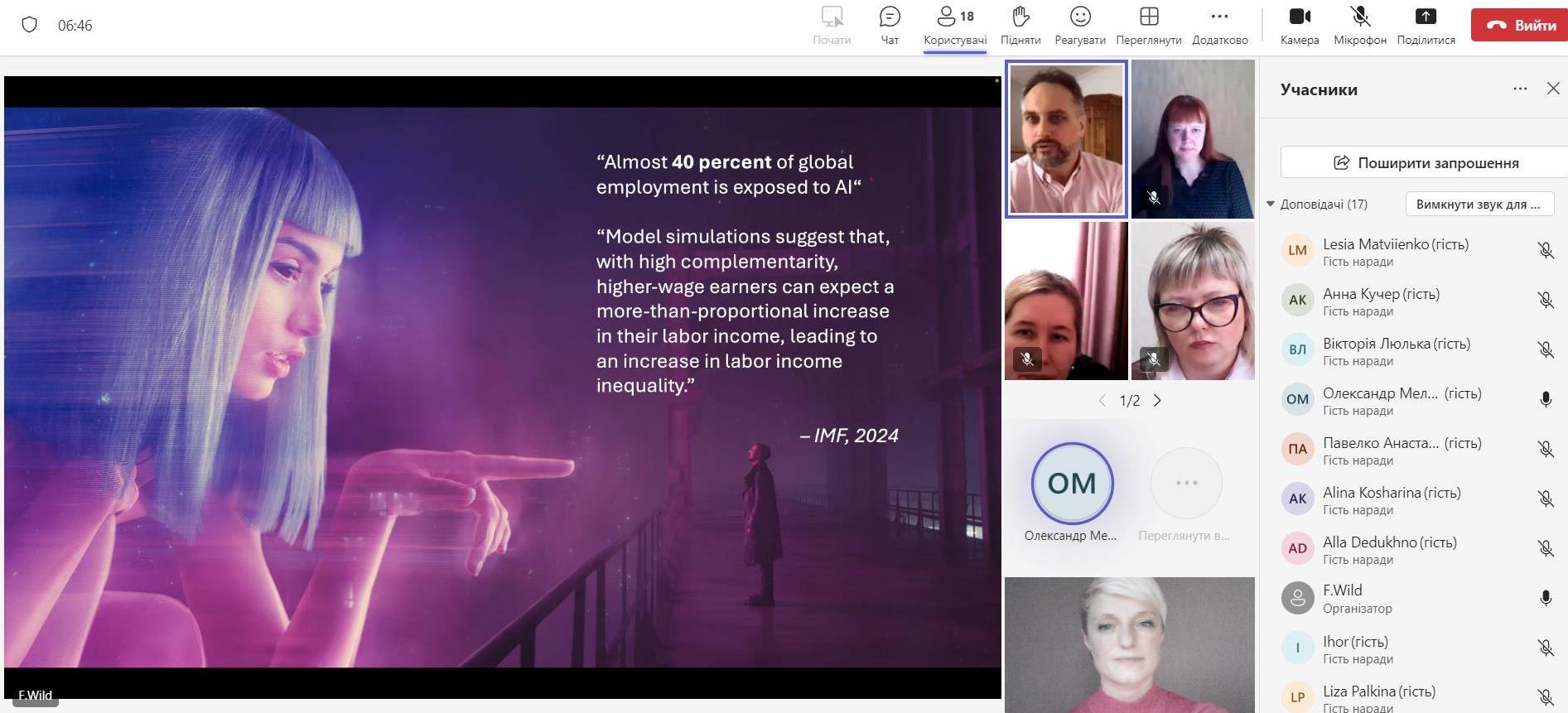This screenshot has height=713, width=1568.
Task: Open the Chat (Чат) panel
Action: 890,26
